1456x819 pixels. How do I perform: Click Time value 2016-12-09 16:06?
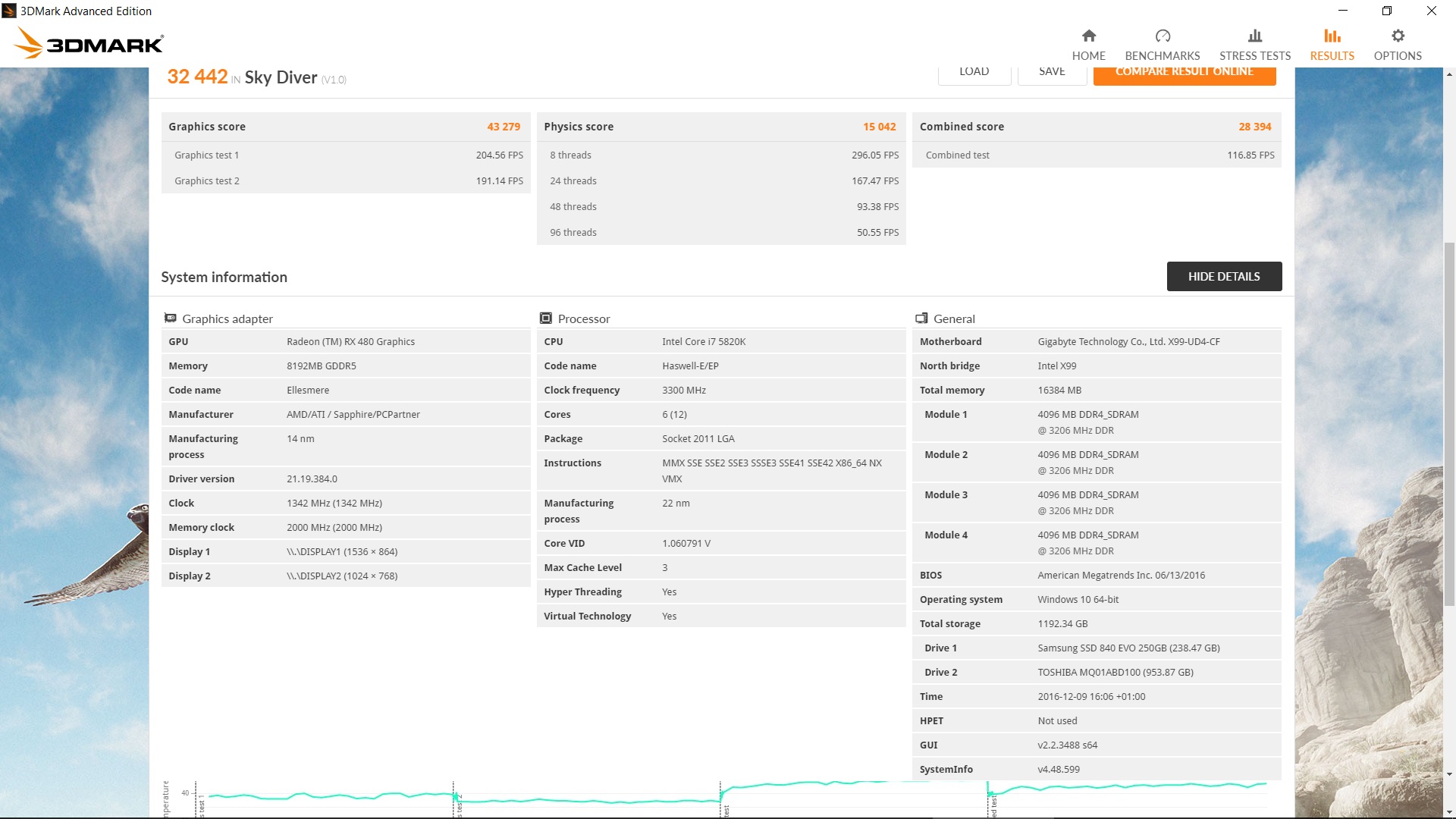click(x=1092, y=696)
